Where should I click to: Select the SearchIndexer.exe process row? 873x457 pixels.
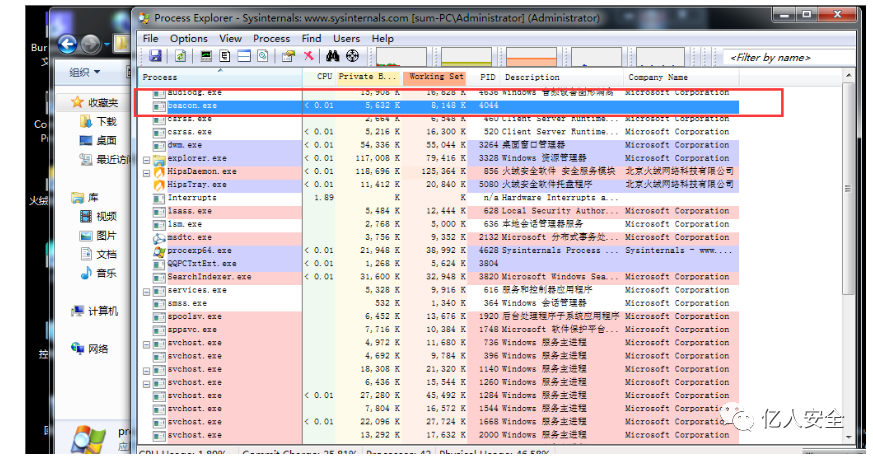point(438,277)
